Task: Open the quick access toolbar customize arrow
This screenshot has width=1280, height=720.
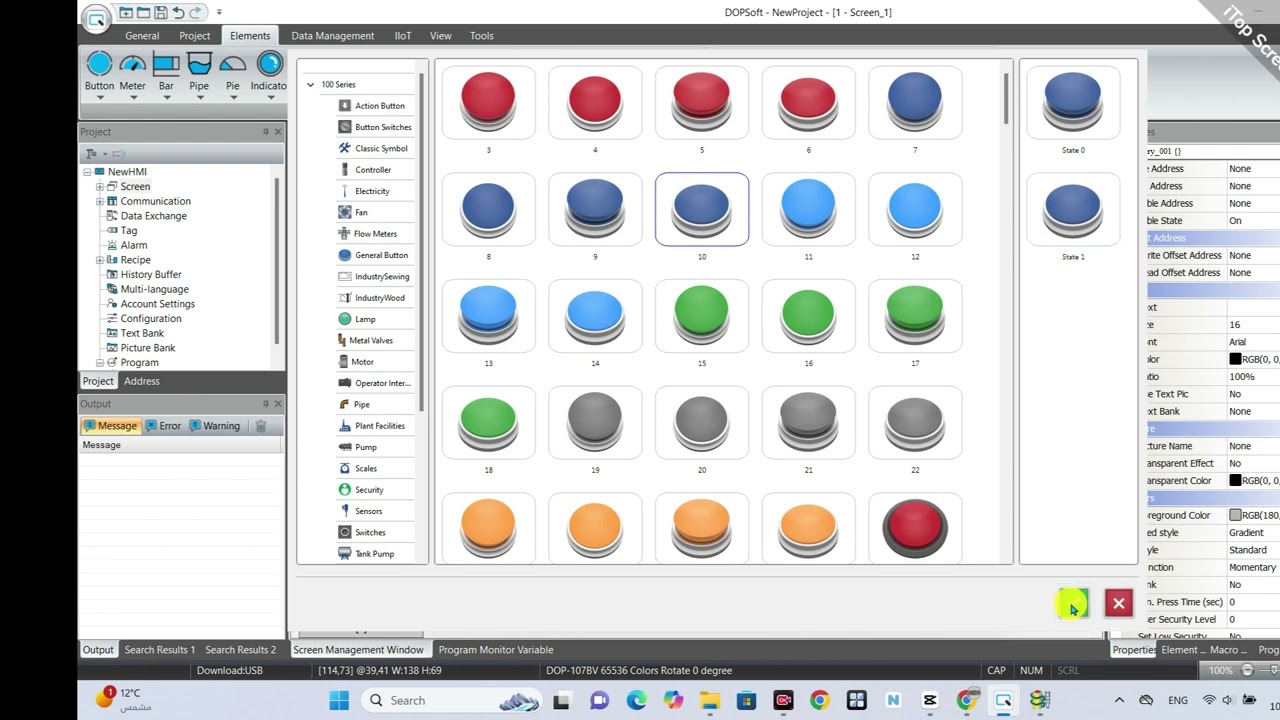Action: (x=219, y=13)
